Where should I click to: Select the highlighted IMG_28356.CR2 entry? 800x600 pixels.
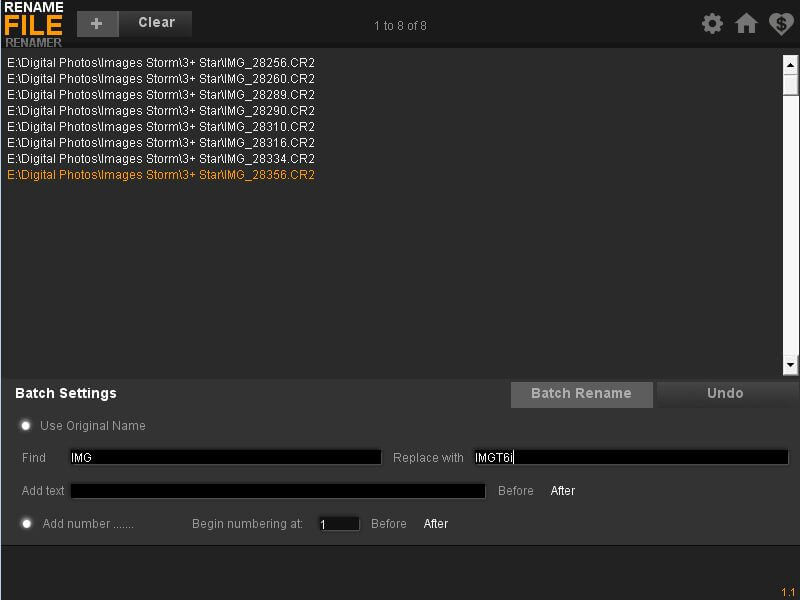point(160,174)
